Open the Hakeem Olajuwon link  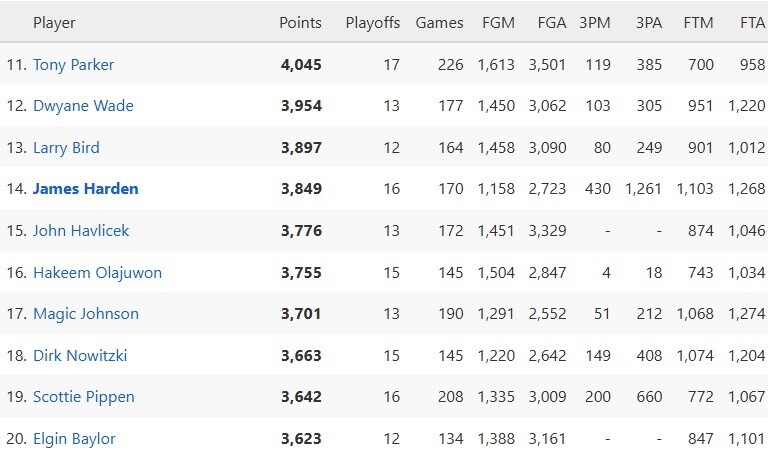[x=97, y=273]
